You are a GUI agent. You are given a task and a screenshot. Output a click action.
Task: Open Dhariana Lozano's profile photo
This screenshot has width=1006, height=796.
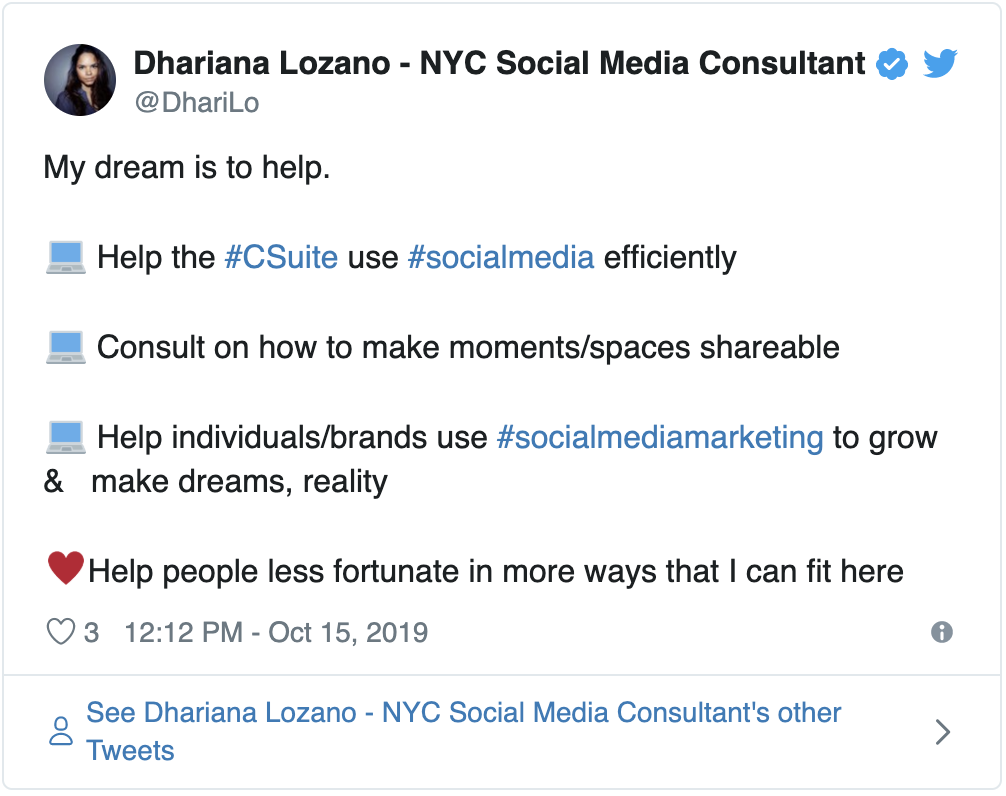coord(80,80)
